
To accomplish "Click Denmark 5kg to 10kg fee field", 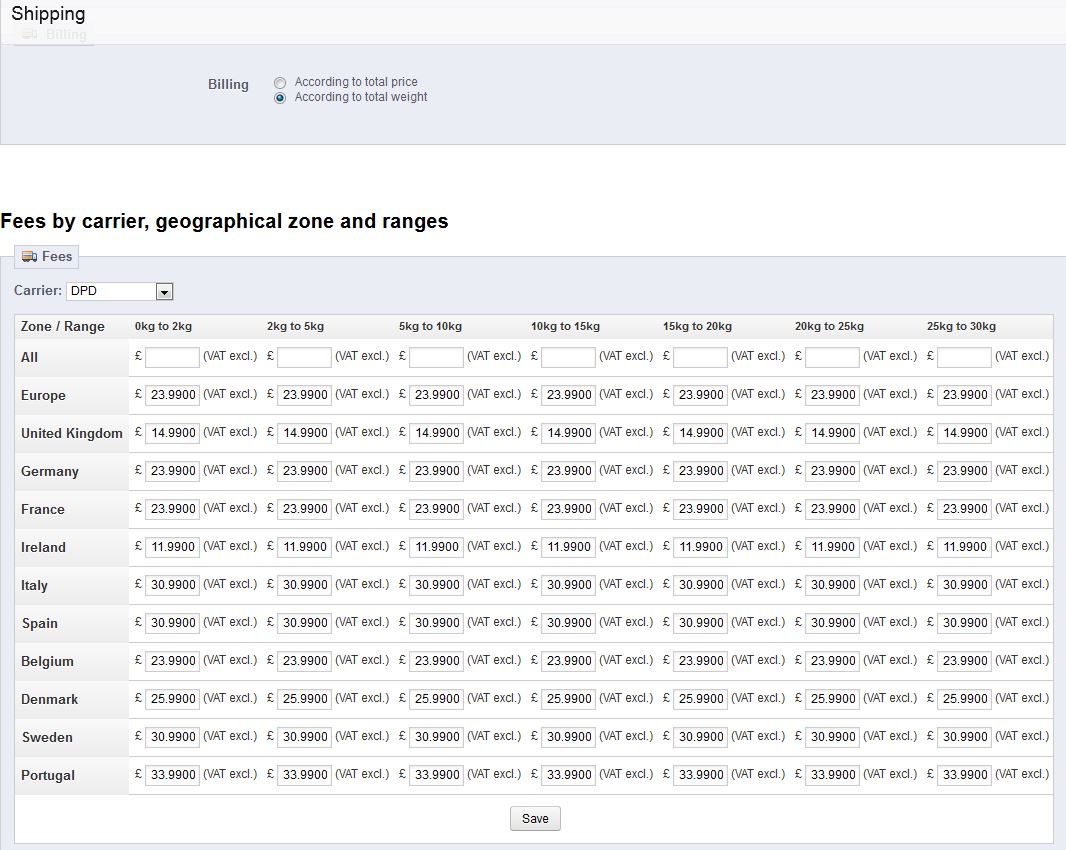I will pyautogui.click(x=436, y=700).
